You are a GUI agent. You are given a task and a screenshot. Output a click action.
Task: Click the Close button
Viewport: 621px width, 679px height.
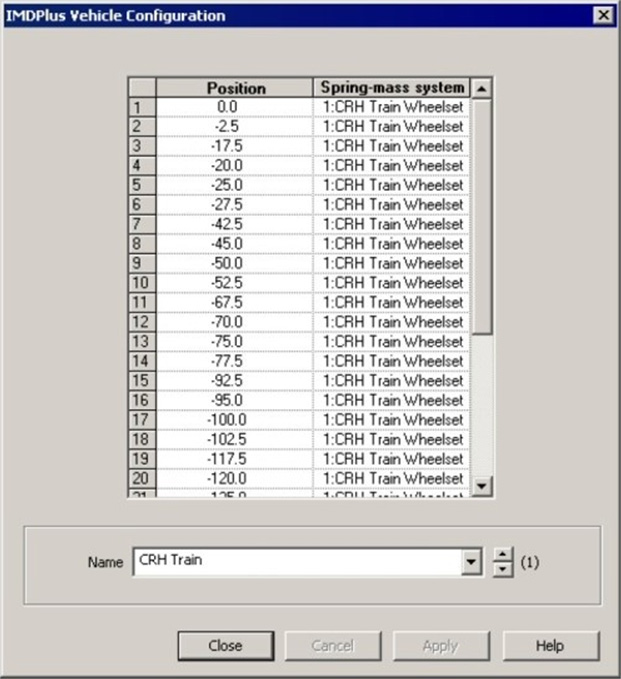225,646
